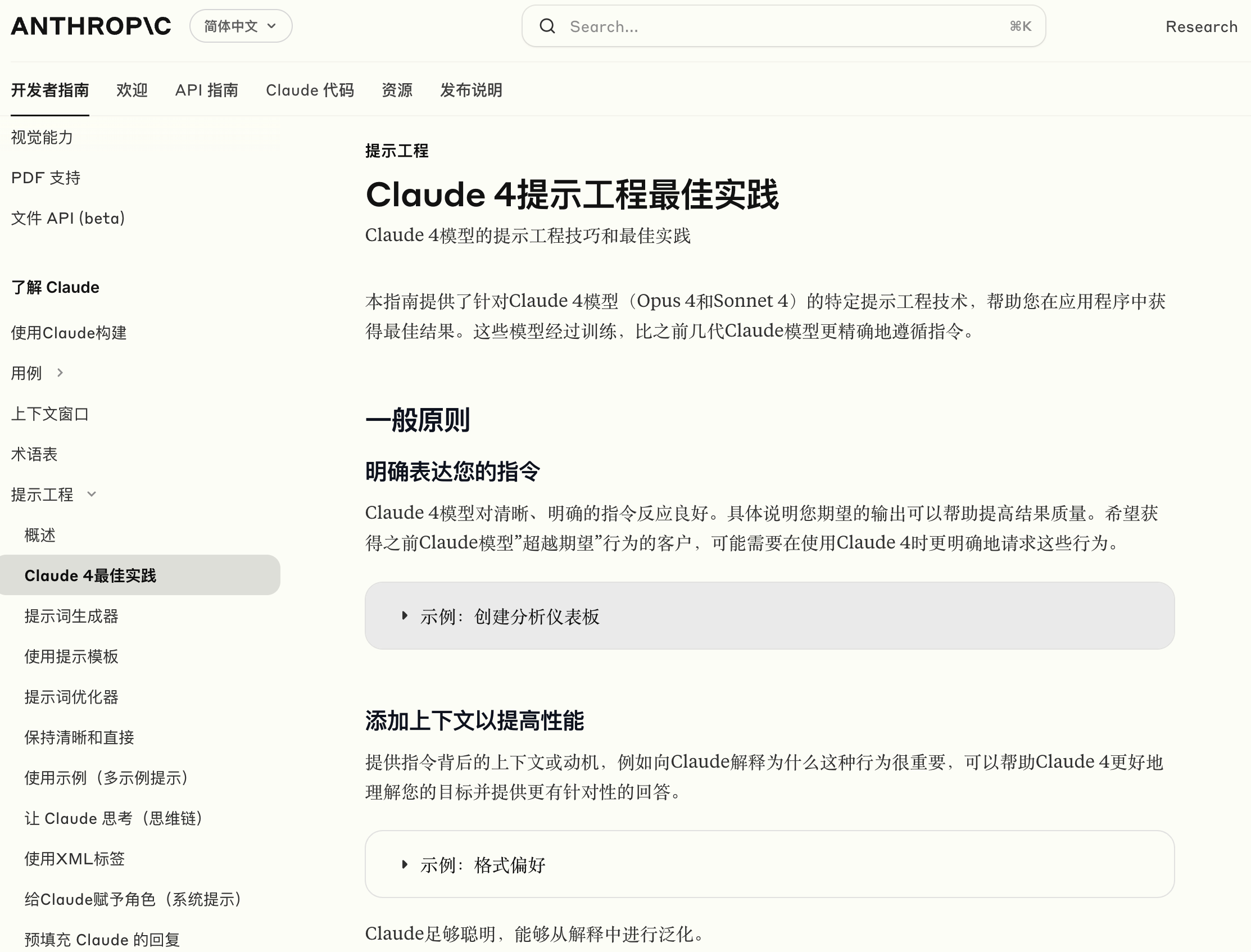Open the PDF 支持 page

pyautogui.click(x=46, y=178)
